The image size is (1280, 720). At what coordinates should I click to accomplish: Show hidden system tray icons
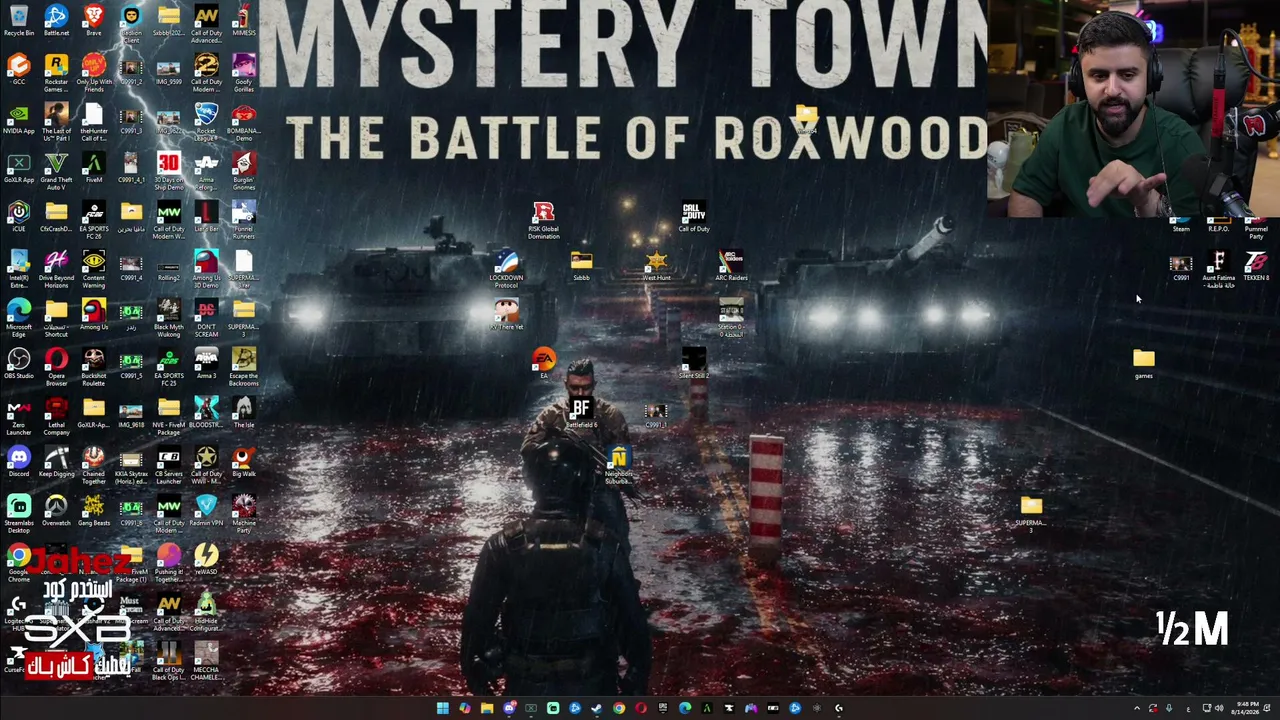(x=1136, y=708)
